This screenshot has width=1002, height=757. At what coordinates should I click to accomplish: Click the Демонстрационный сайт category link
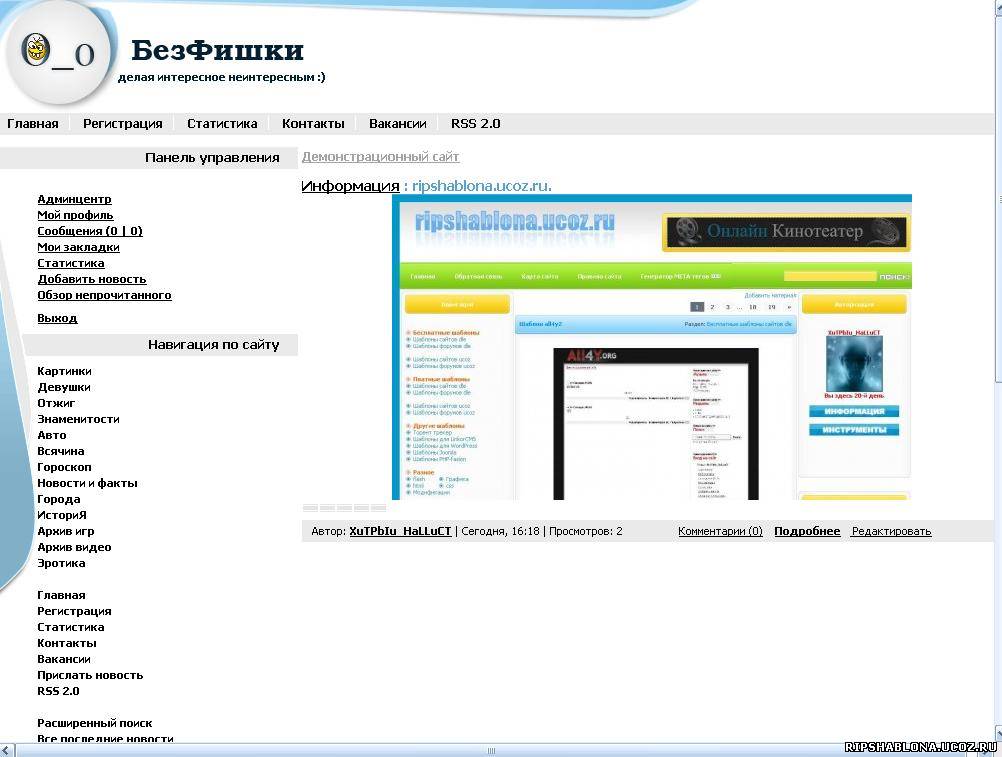pyautogui.click(x=380, y=157)
